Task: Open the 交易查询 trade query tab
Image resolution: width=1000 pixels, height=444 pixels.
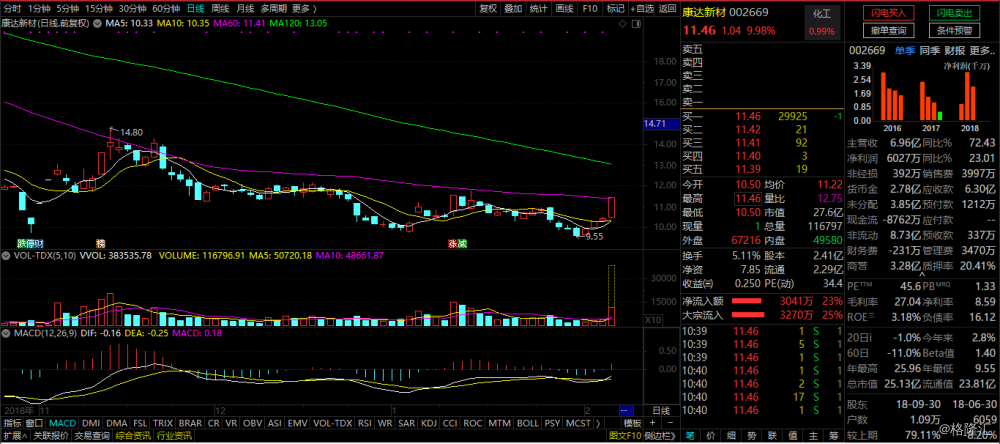Action: pos(92,436)
